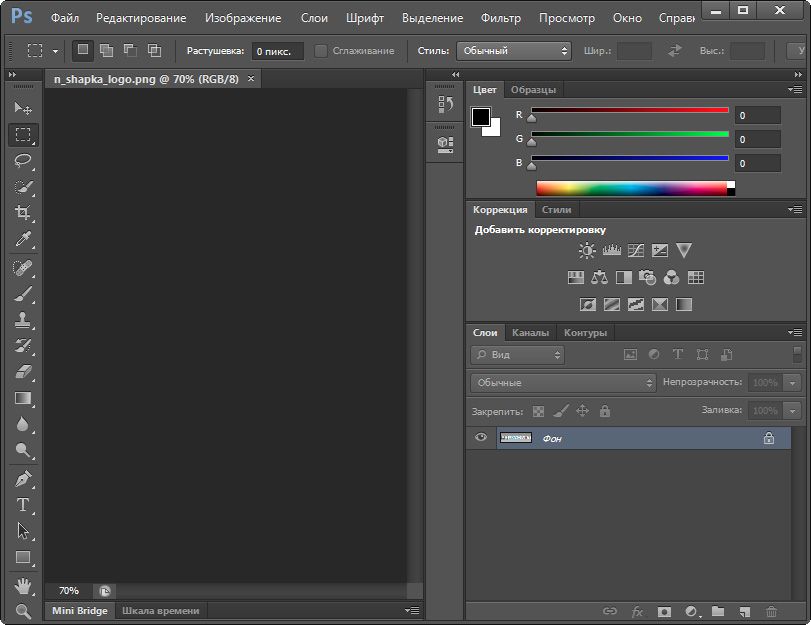
Task: Delete layer using the trash icon
Action: tap(771, 611)
